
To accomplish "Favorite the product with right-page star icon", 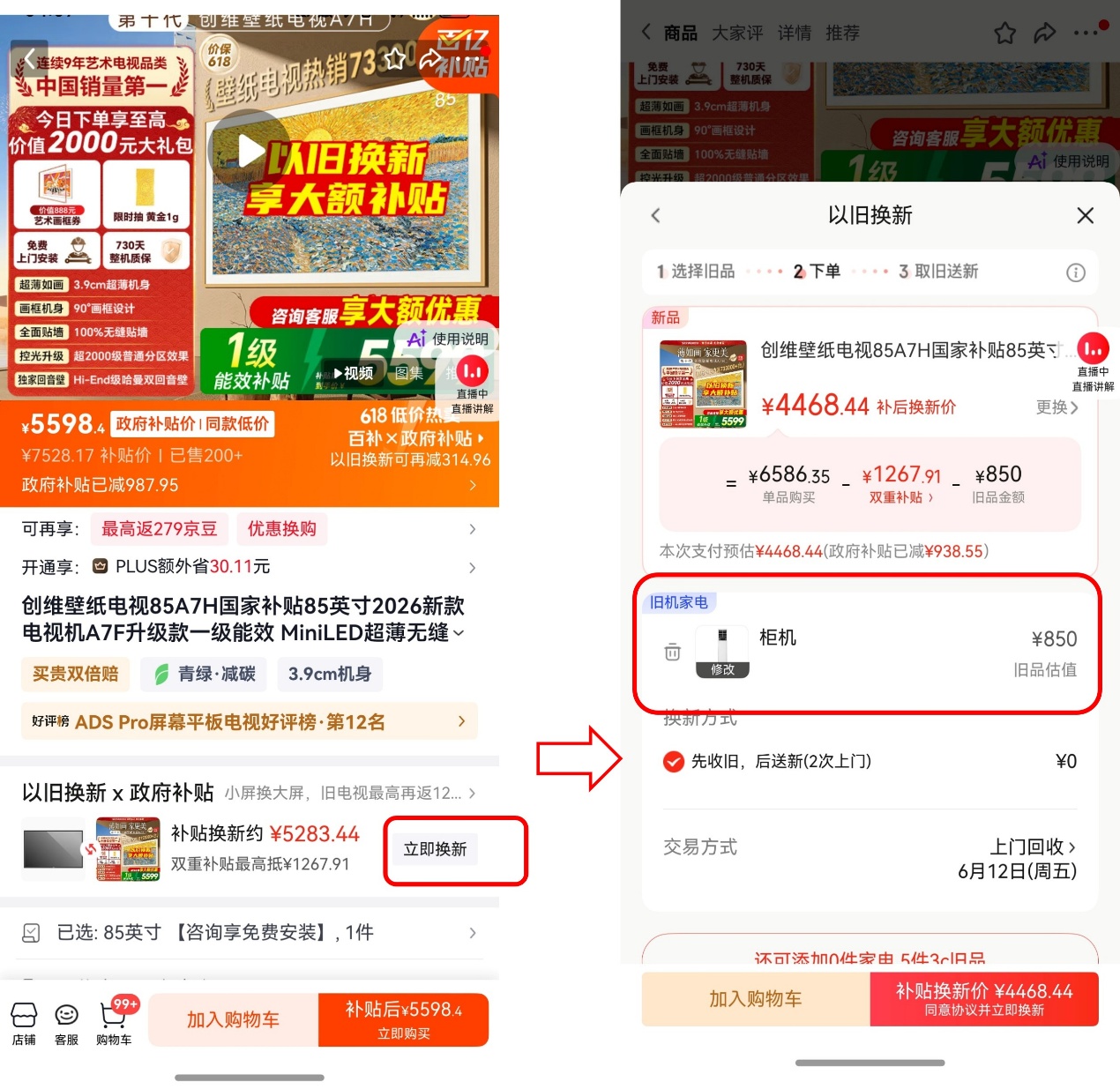I will (x=1004, y=34).
